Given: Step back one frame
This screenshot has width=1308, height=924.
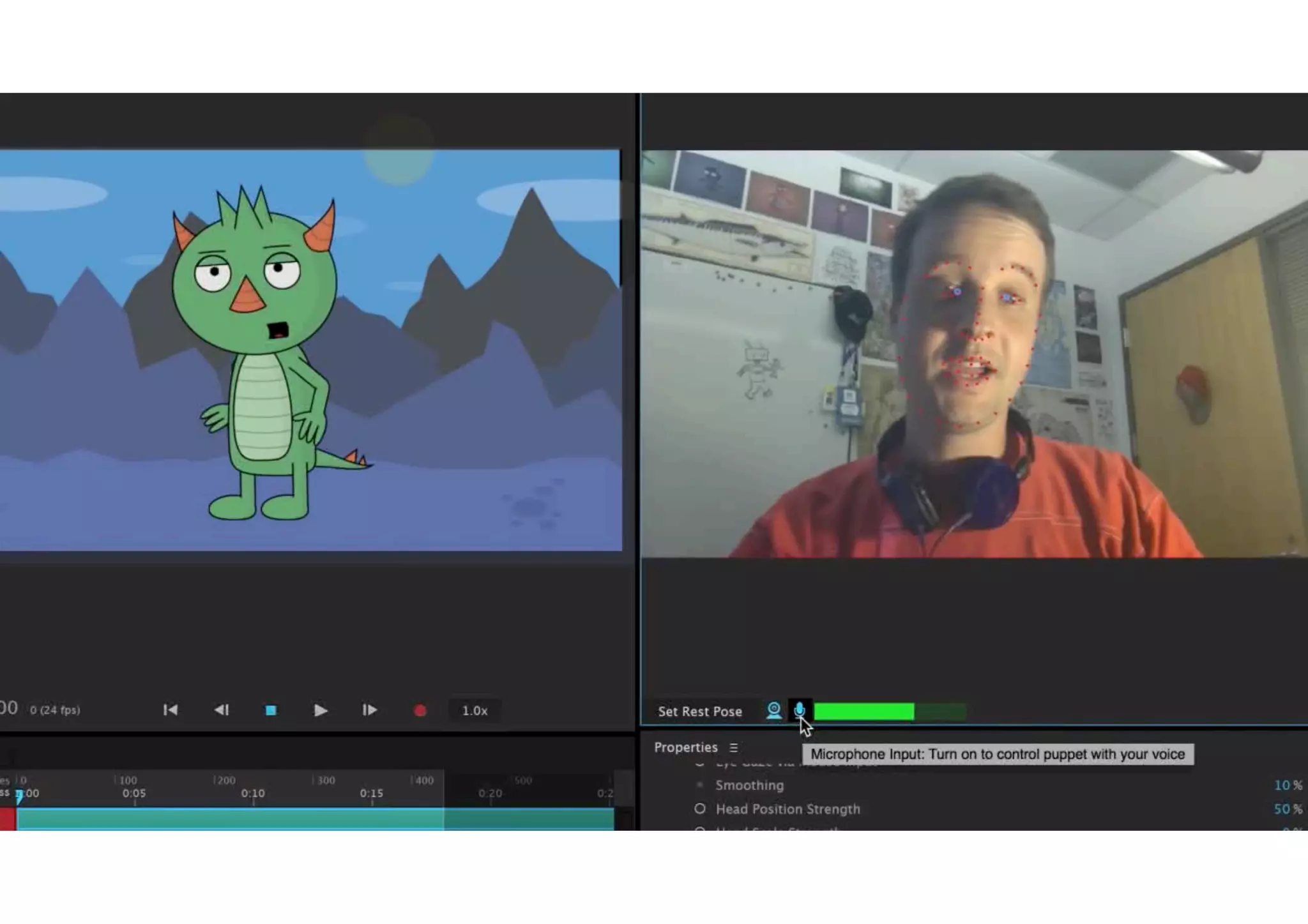Looking at the screenshot, I should click(221, 710).
